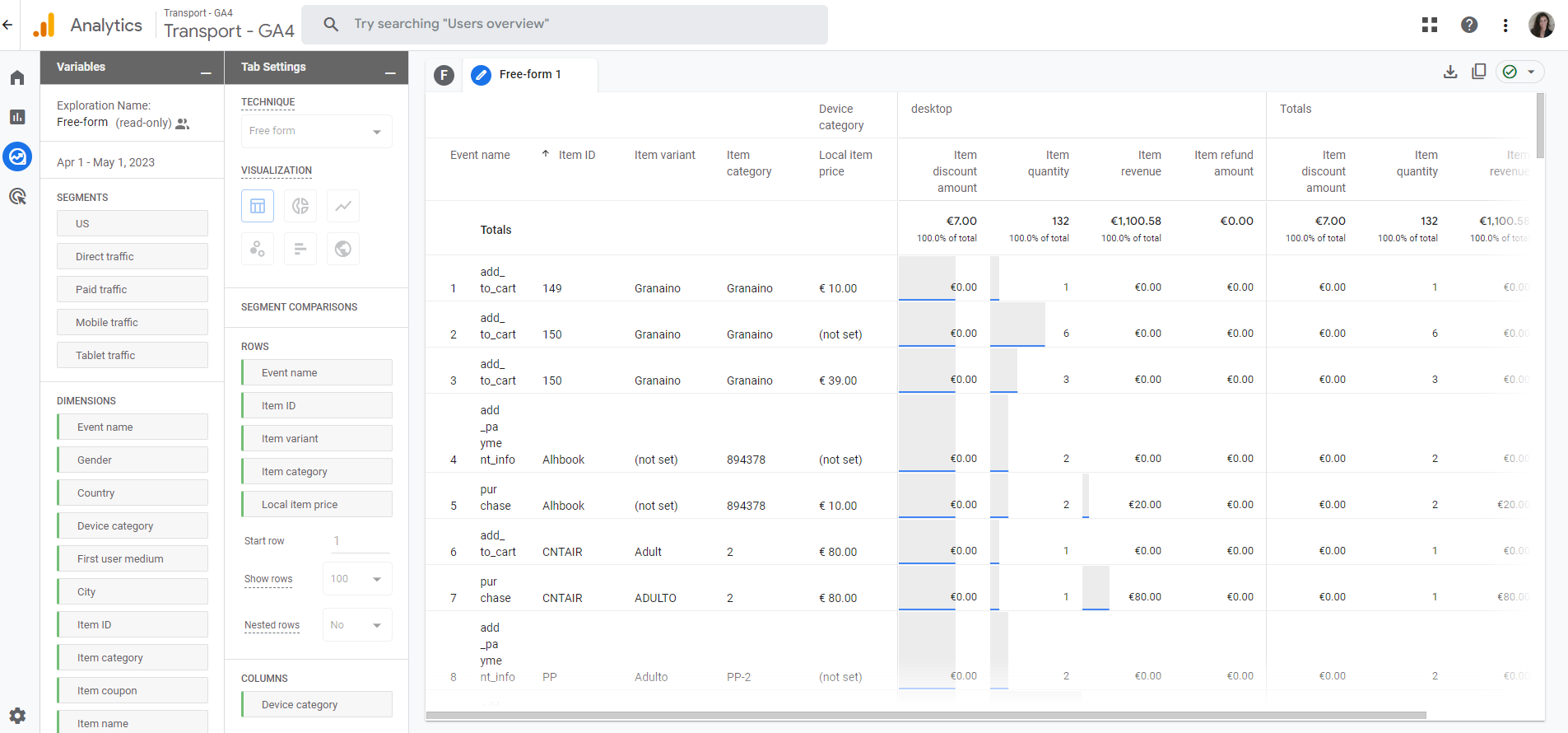
Task: Download the exploration data
Action: point(1450,72)
